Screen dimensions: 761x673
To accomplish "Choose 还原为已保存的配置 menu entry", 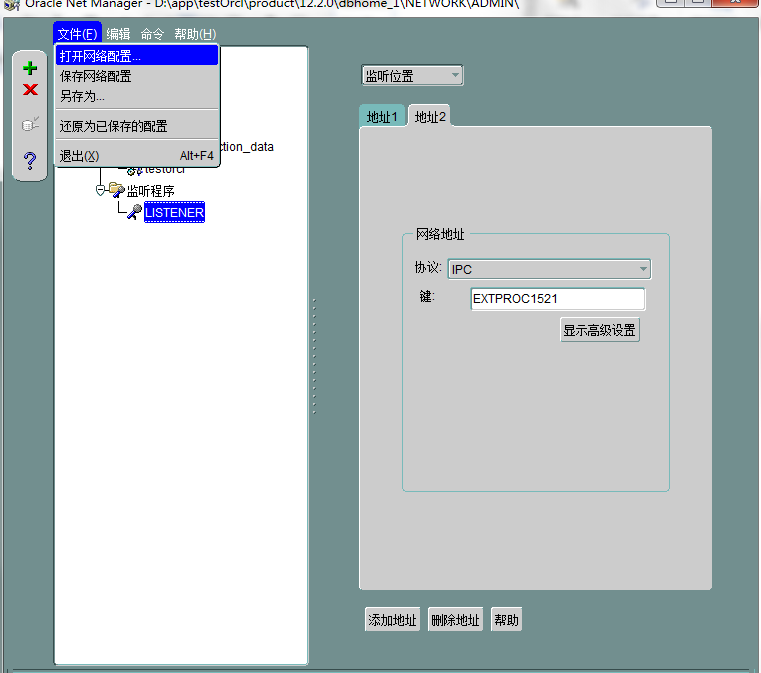I will click(137, 126).
